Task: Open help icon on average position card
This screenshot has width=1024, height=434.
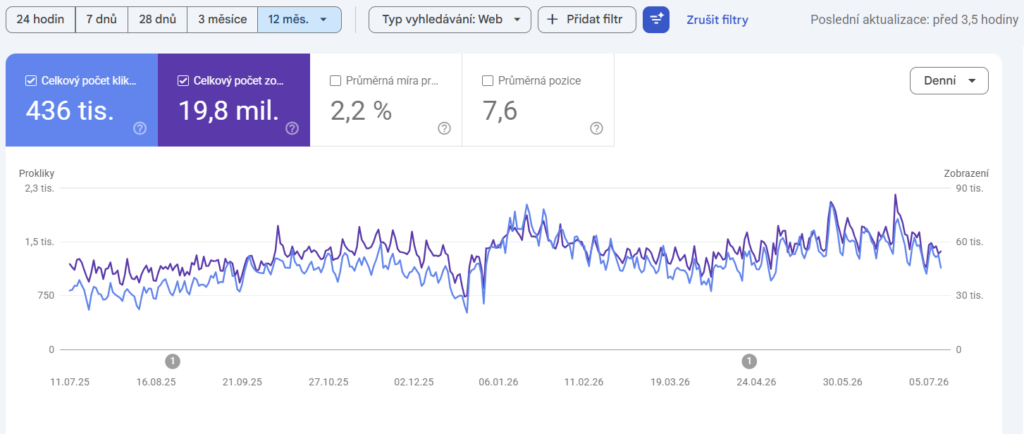Action: [596, 129]
